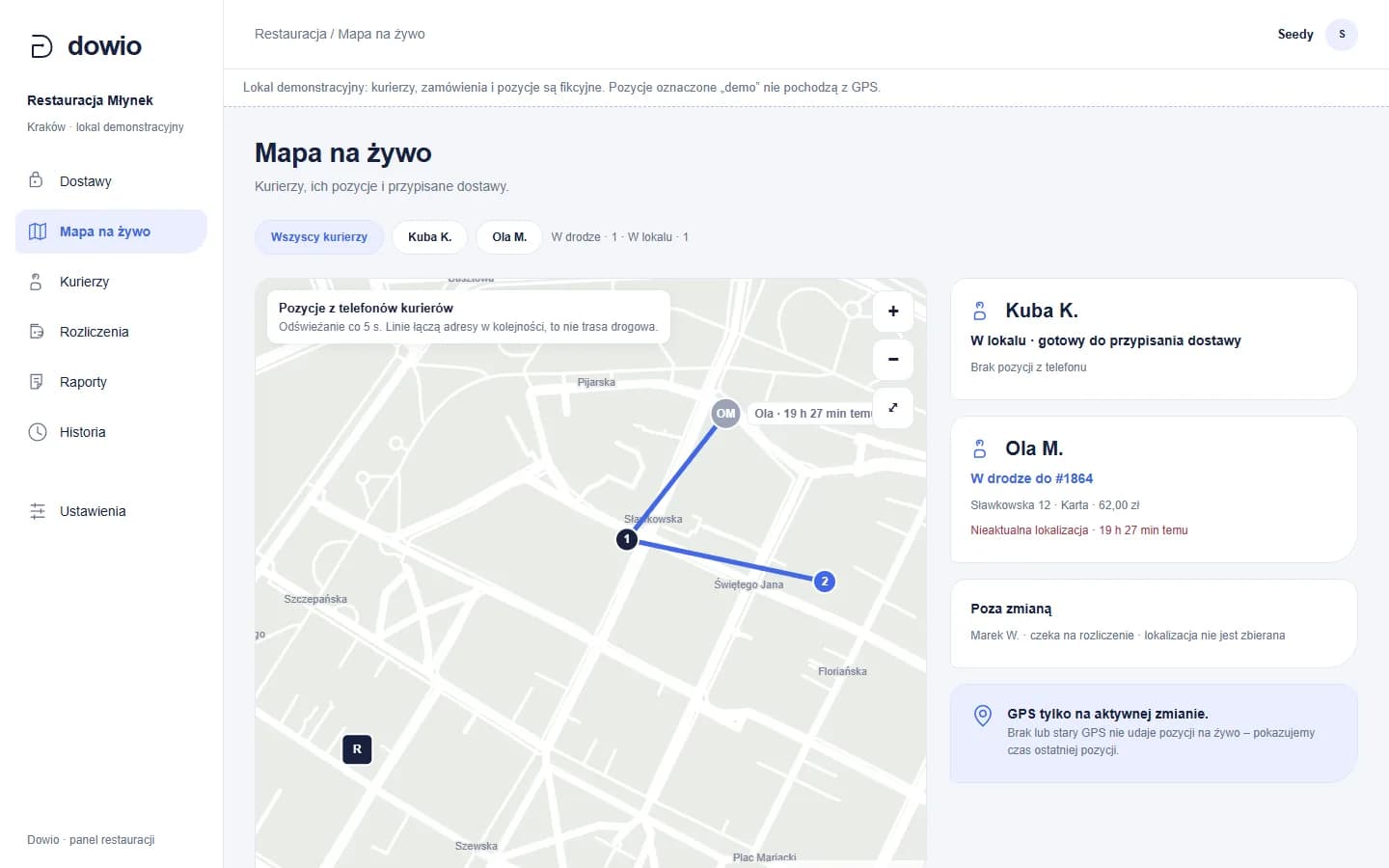Click the courier icon in the Kuba K. card
Viewport: 1389px width, 868px height.
click(980, 311)
